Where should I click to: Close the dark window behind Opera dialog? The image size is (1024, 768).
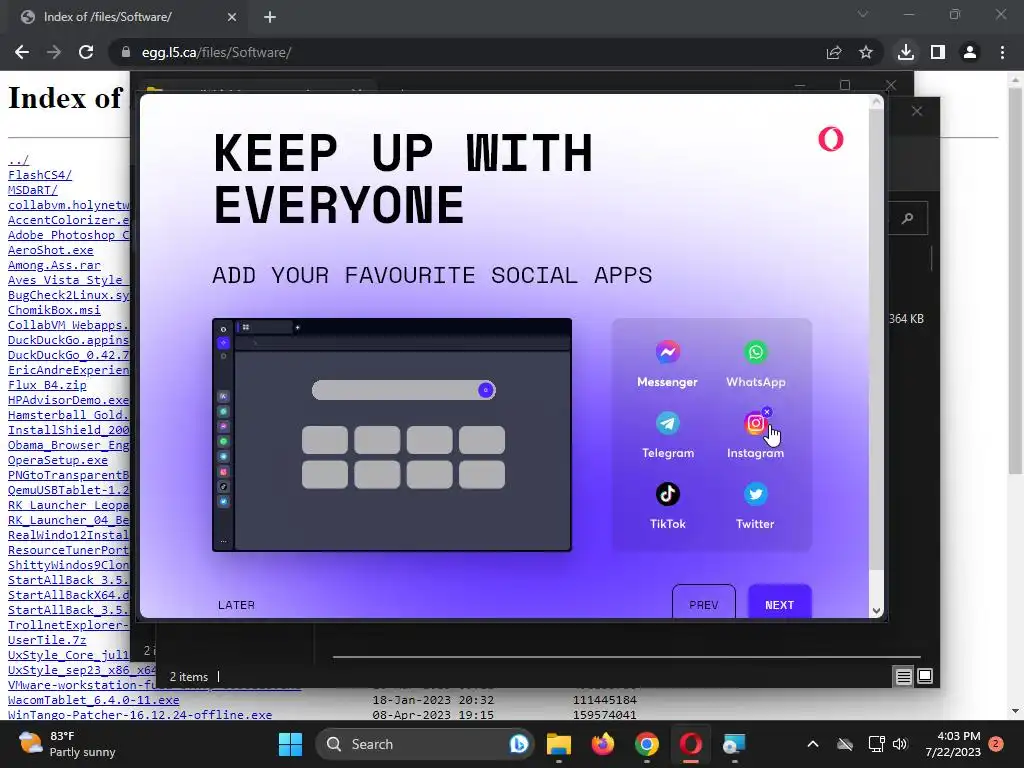(917, 111)
